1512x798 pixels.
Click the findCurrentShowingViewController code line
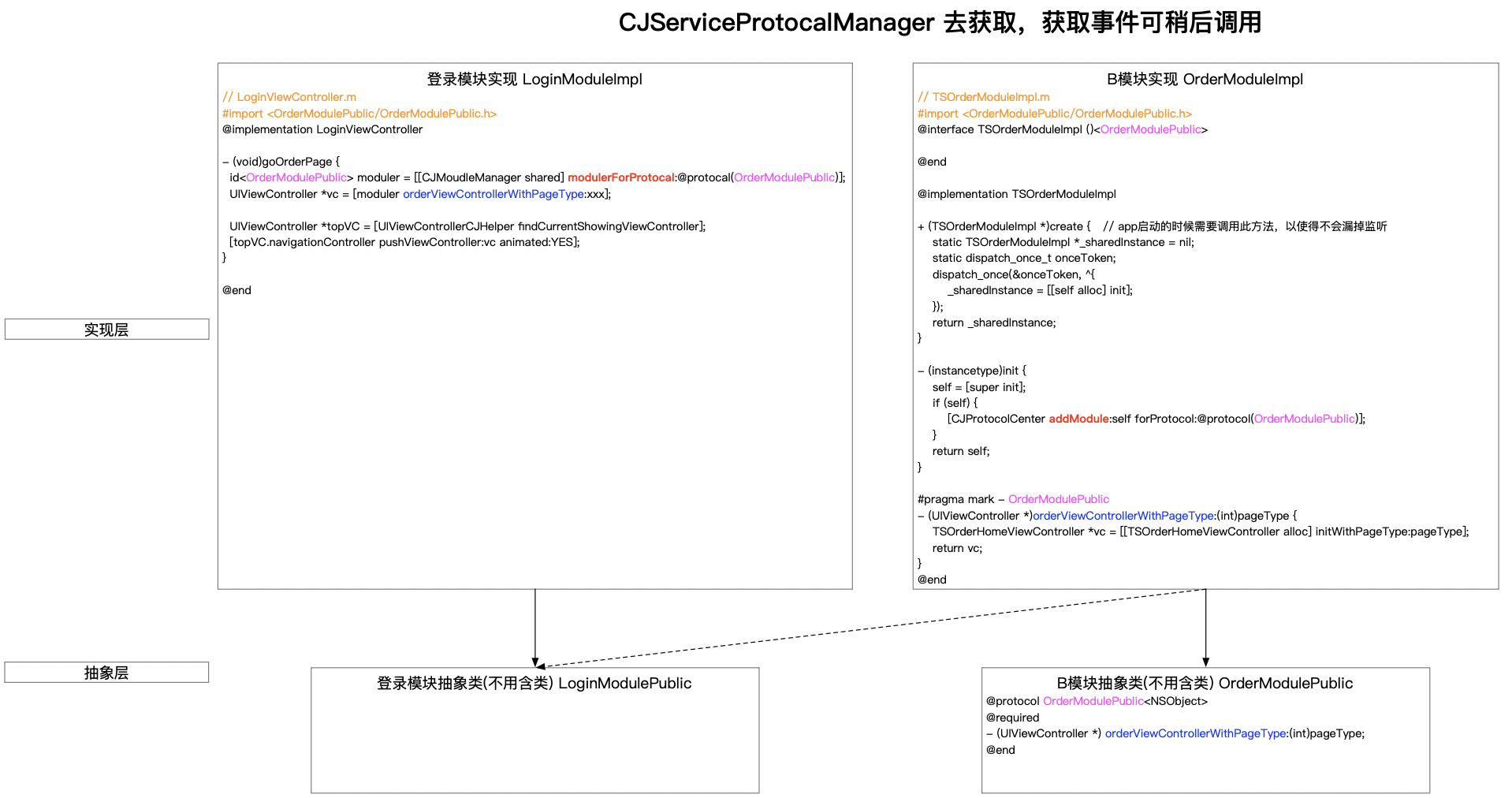pyautogui.click(x=467, y=226)
